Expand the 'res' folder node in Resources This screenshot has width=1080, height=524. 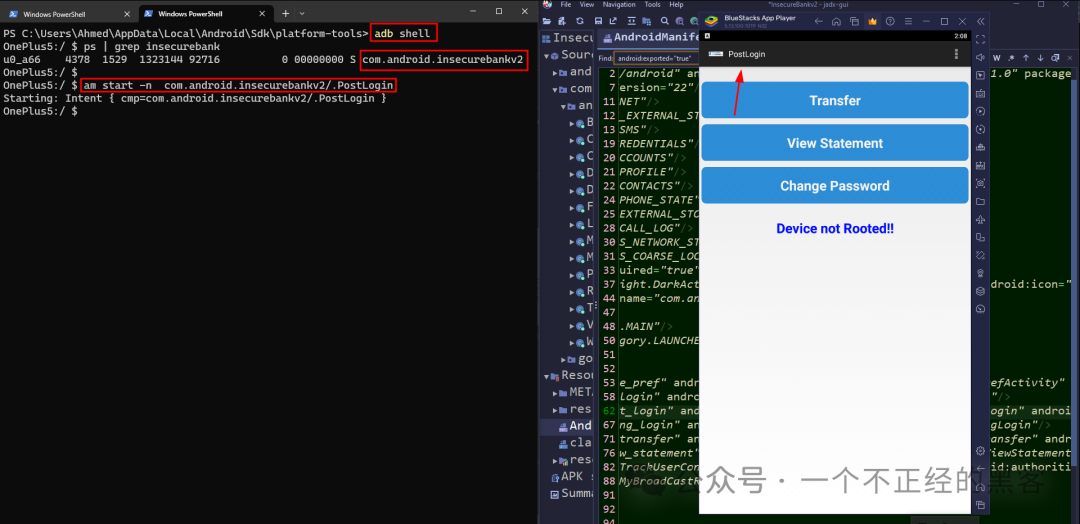554,410
